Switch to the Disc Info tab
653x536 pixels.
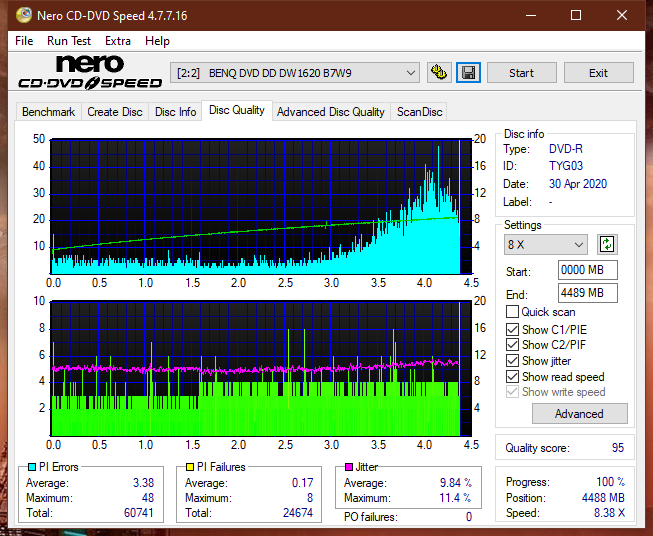click(175, 112)
